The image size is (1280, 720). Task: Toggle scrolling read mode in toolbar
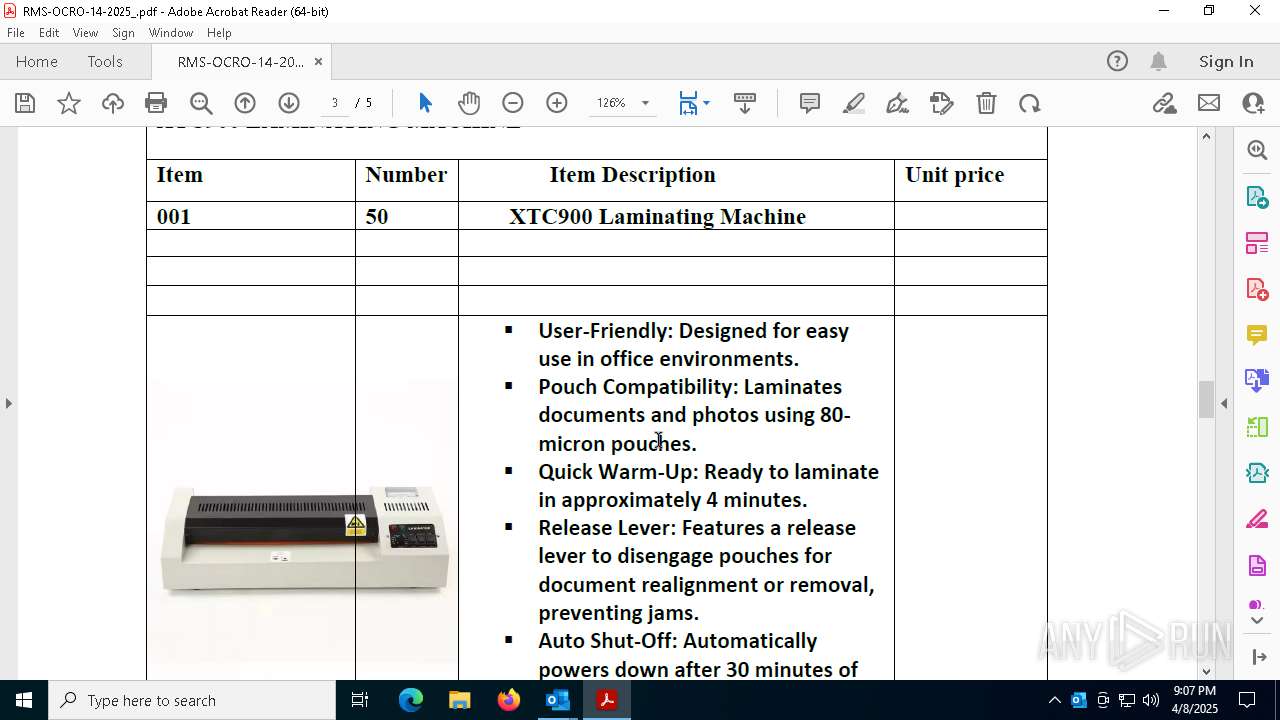point(745,103)
